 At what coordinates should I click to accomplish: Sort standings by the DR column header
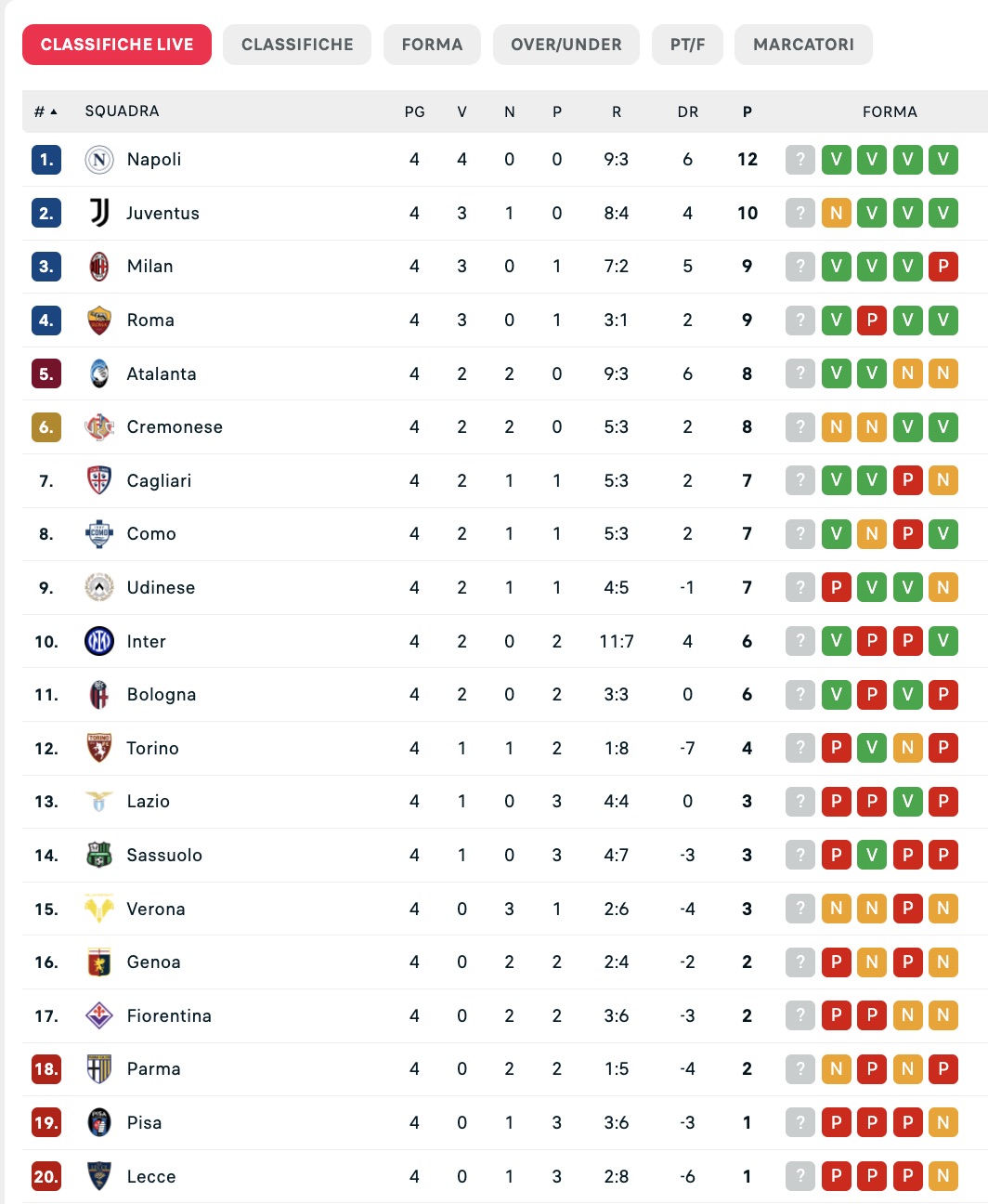[687, 111]
